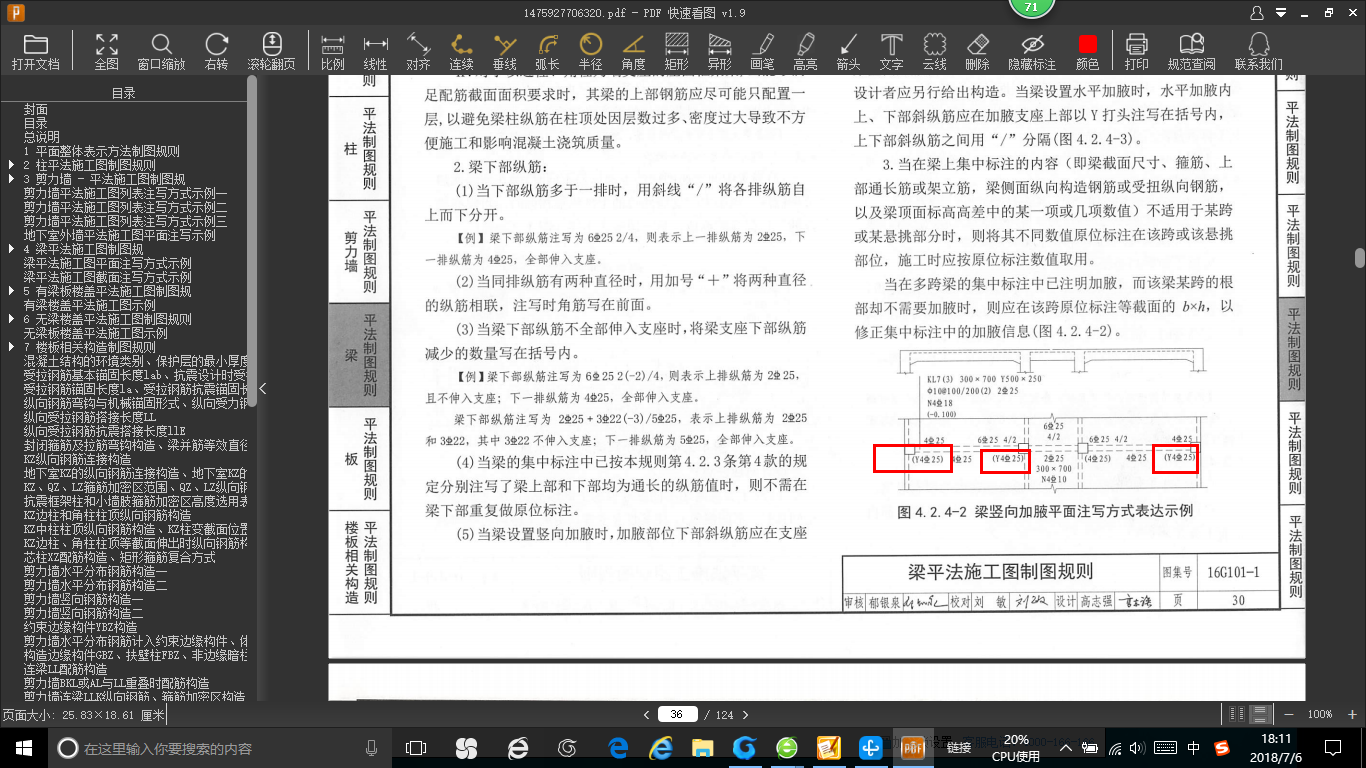
Task: Zoom in with the plus button
Action: (x=1350, y=714)
